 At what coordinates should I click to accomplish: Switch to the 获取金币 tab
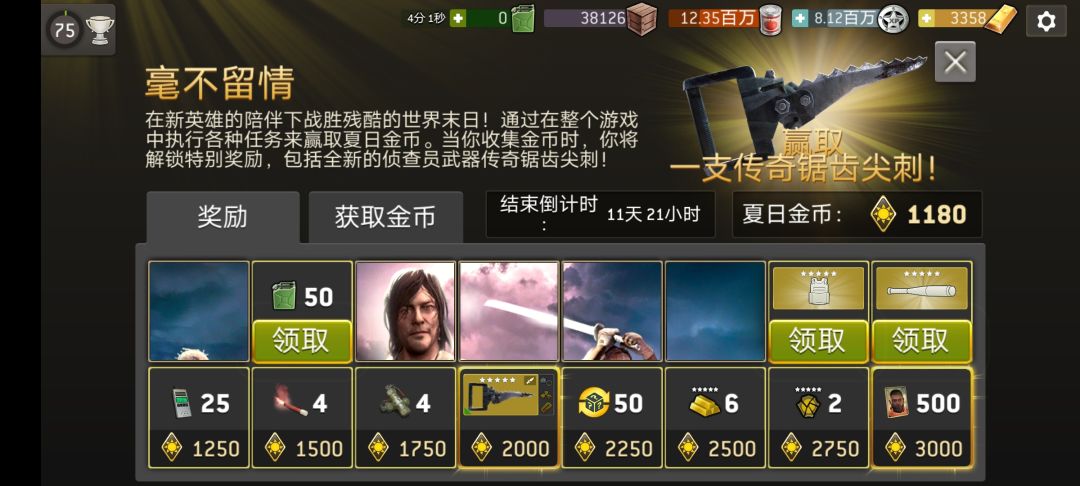386,217
